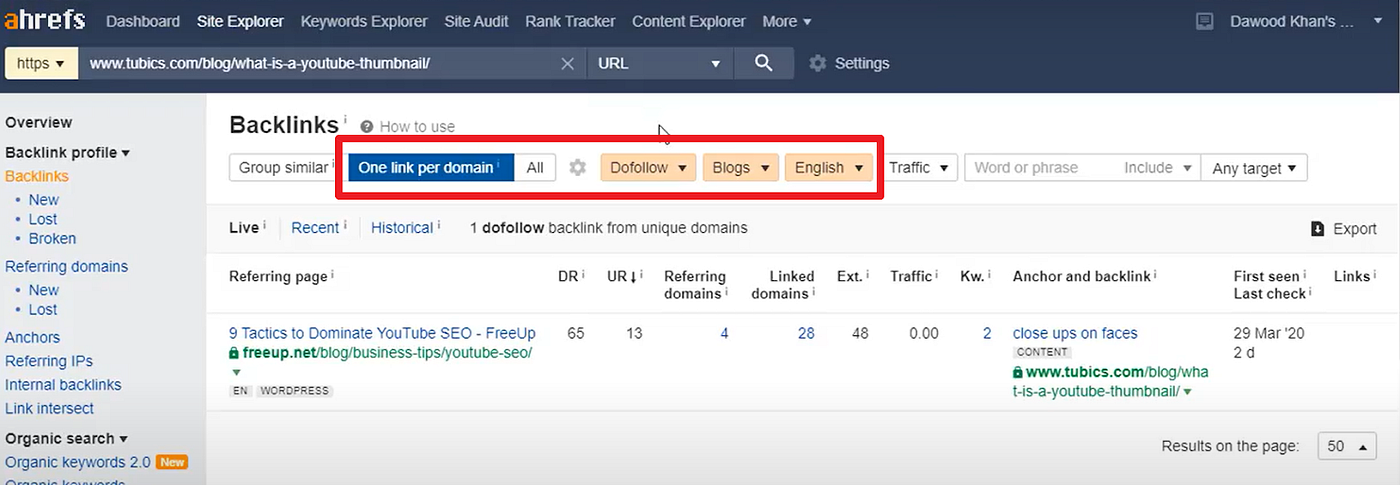Open Link intersect in sidebar
1400x485 pixels.
click(49, 409)
